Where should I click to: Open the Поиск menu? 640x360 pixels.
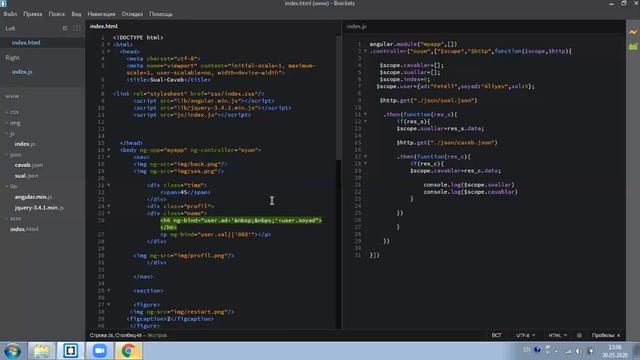57,14
